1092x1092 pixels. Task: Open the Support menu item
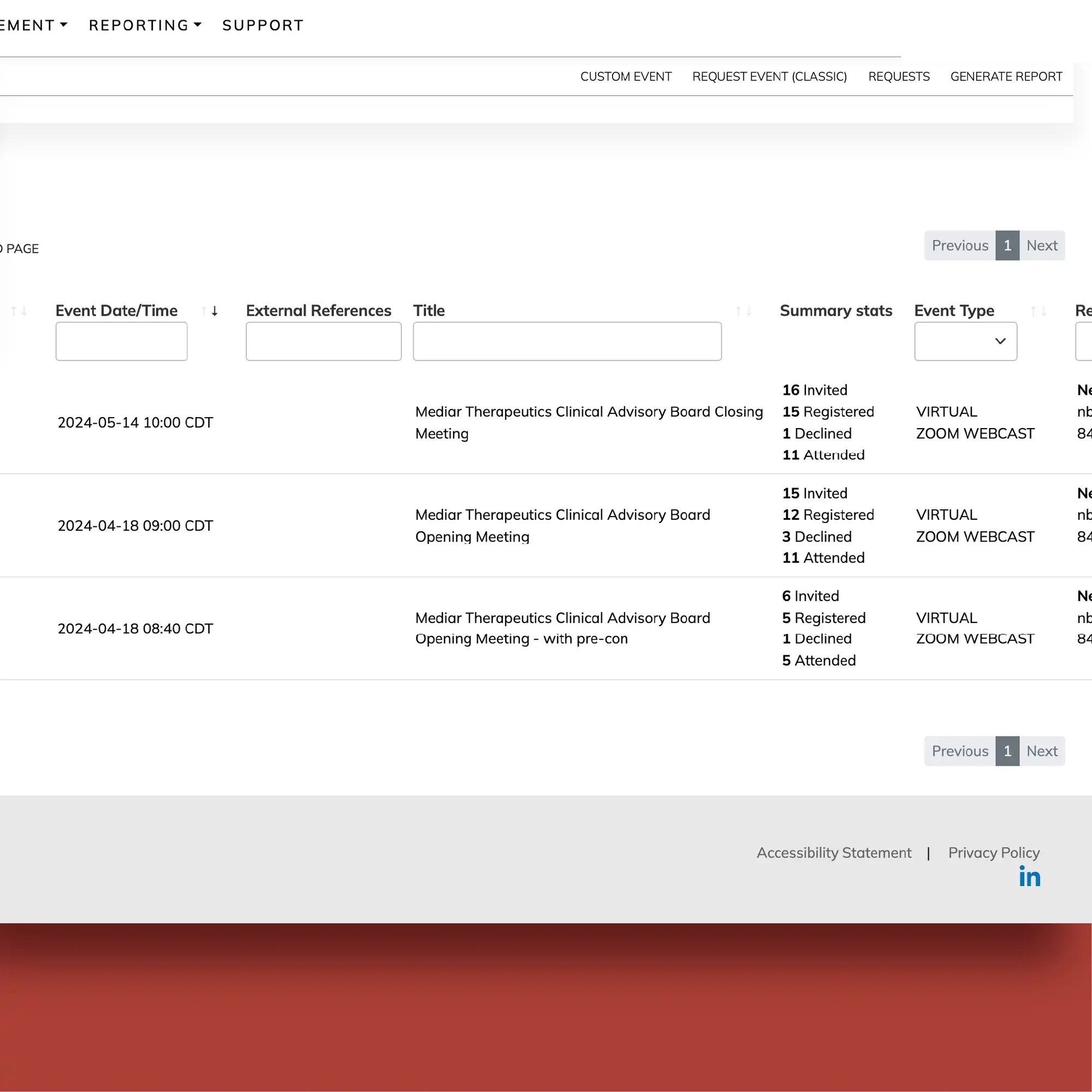tap(263, 26)
